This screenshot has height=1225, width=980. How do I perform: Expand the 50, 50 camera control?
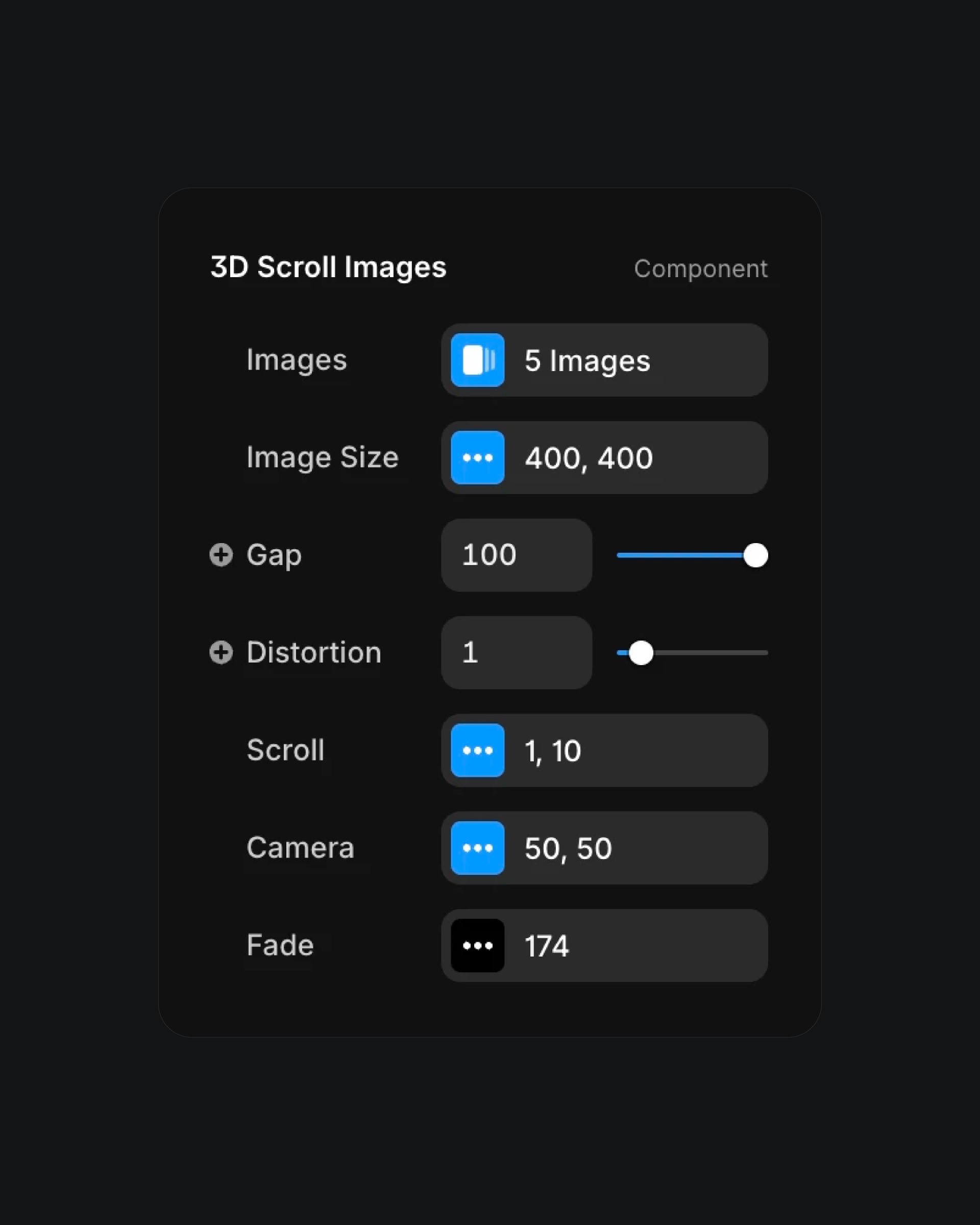604,848
